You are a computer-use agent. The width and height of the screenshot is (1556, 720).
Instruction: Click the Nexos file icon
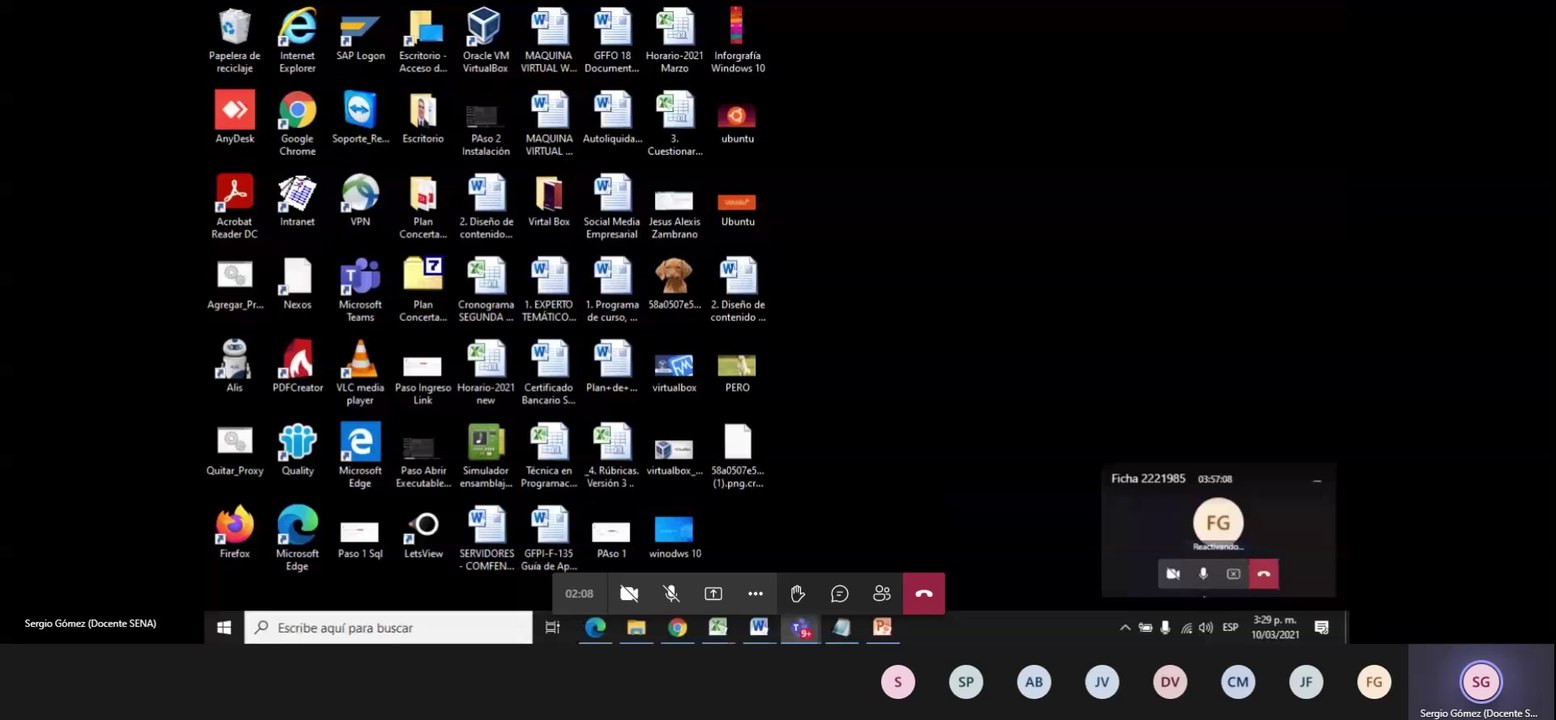click(x=297, y=284)
